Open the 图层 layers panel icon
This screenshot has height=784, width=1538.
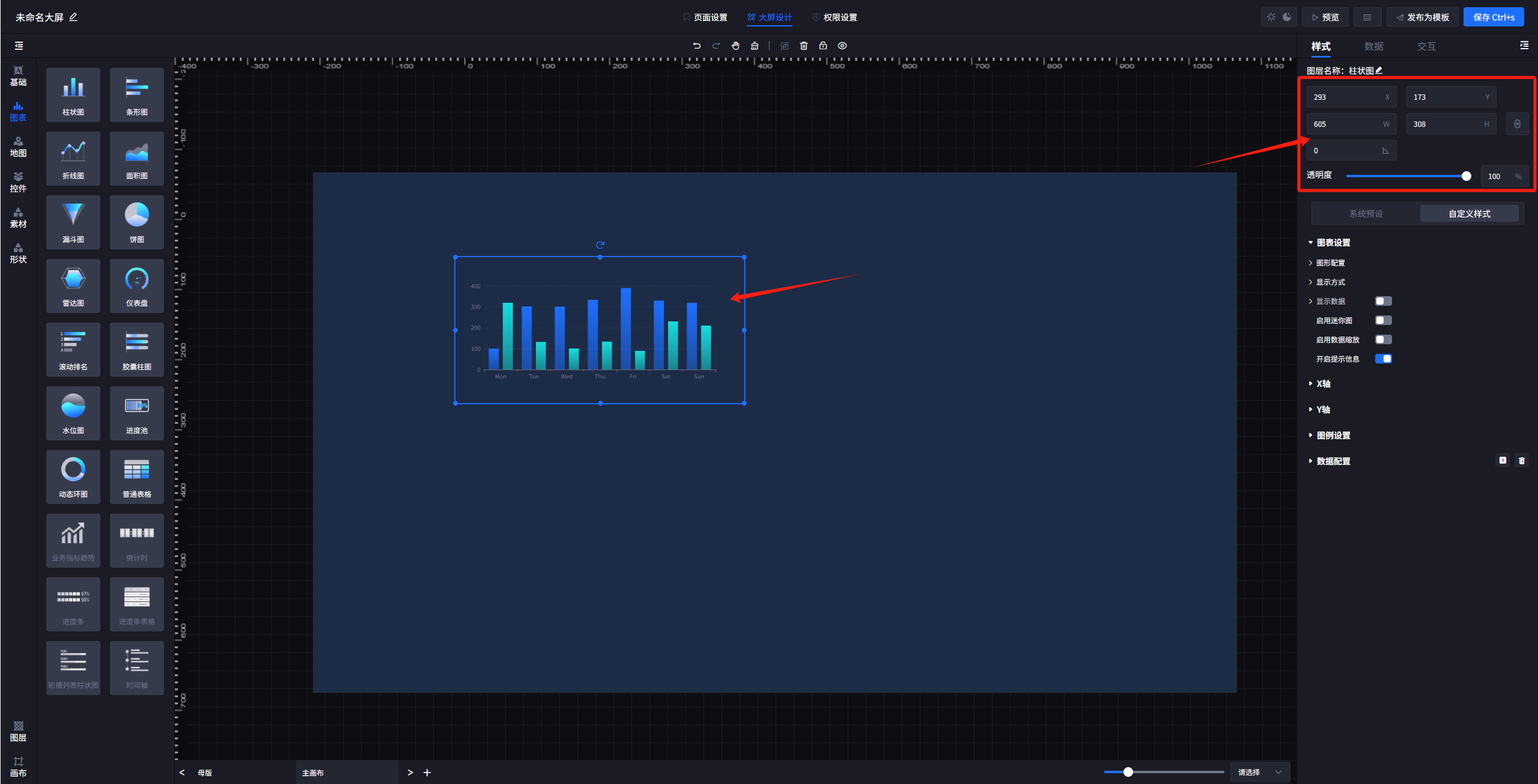coord(18,731)
